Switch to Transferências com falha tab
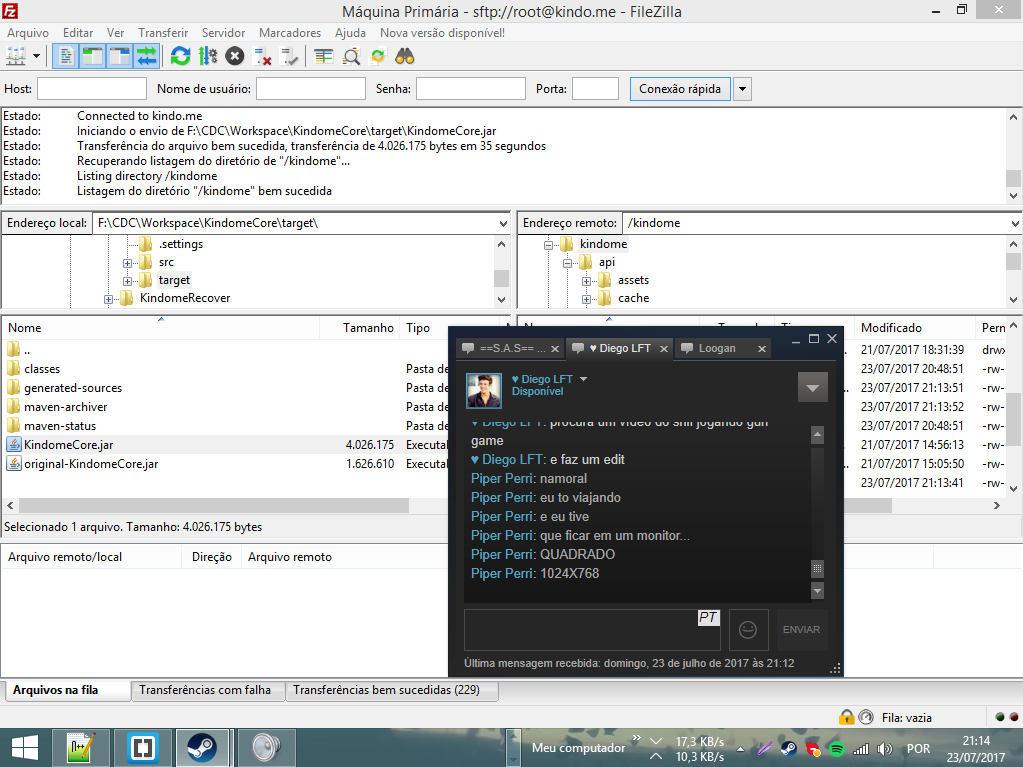This screenshot has height=767, width=1023. pos(207,690)
